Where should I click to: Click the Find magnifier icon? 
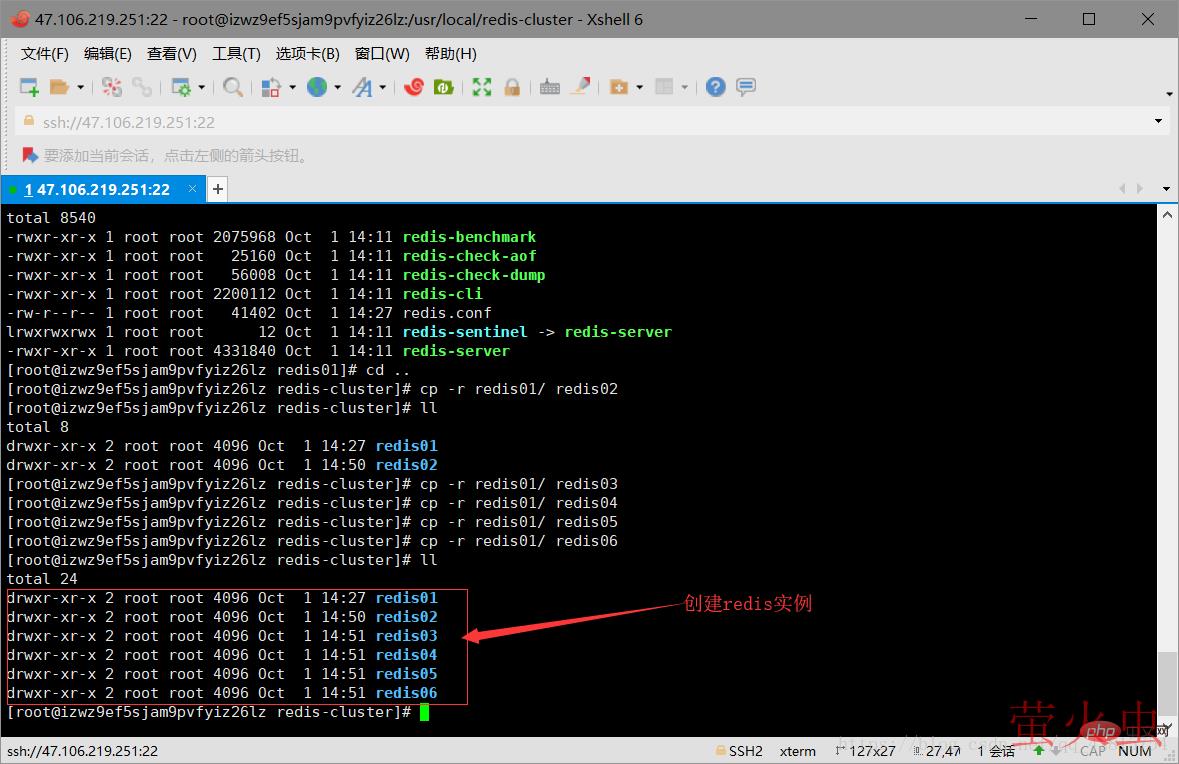pyautogui.click(x=233, y=88)
